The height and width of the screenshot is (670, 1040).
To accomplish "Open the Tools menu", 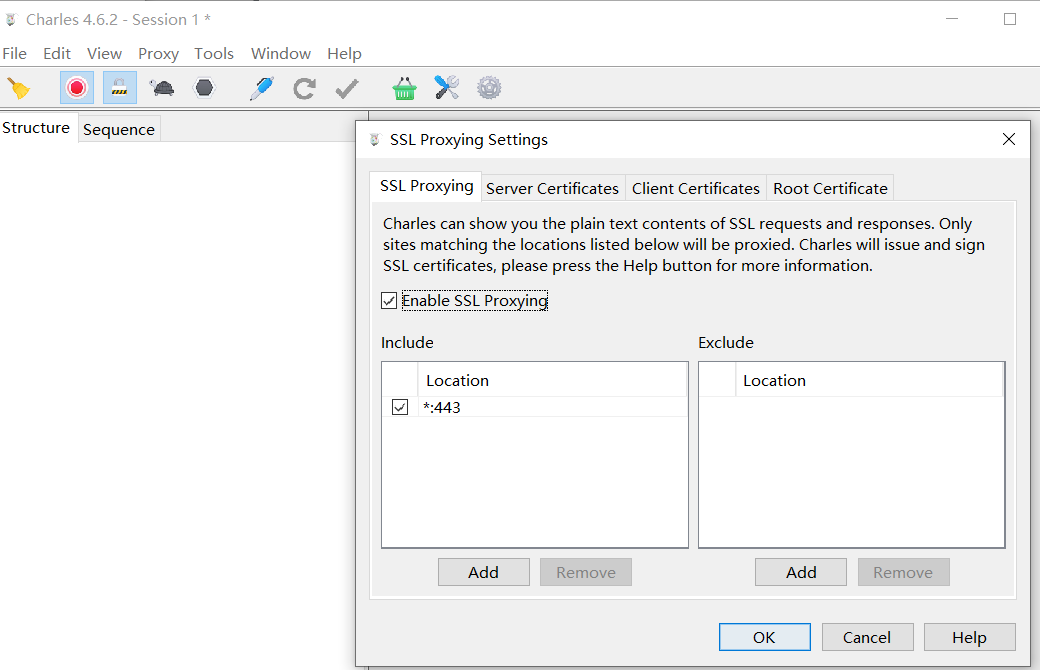I will [214, 54].
